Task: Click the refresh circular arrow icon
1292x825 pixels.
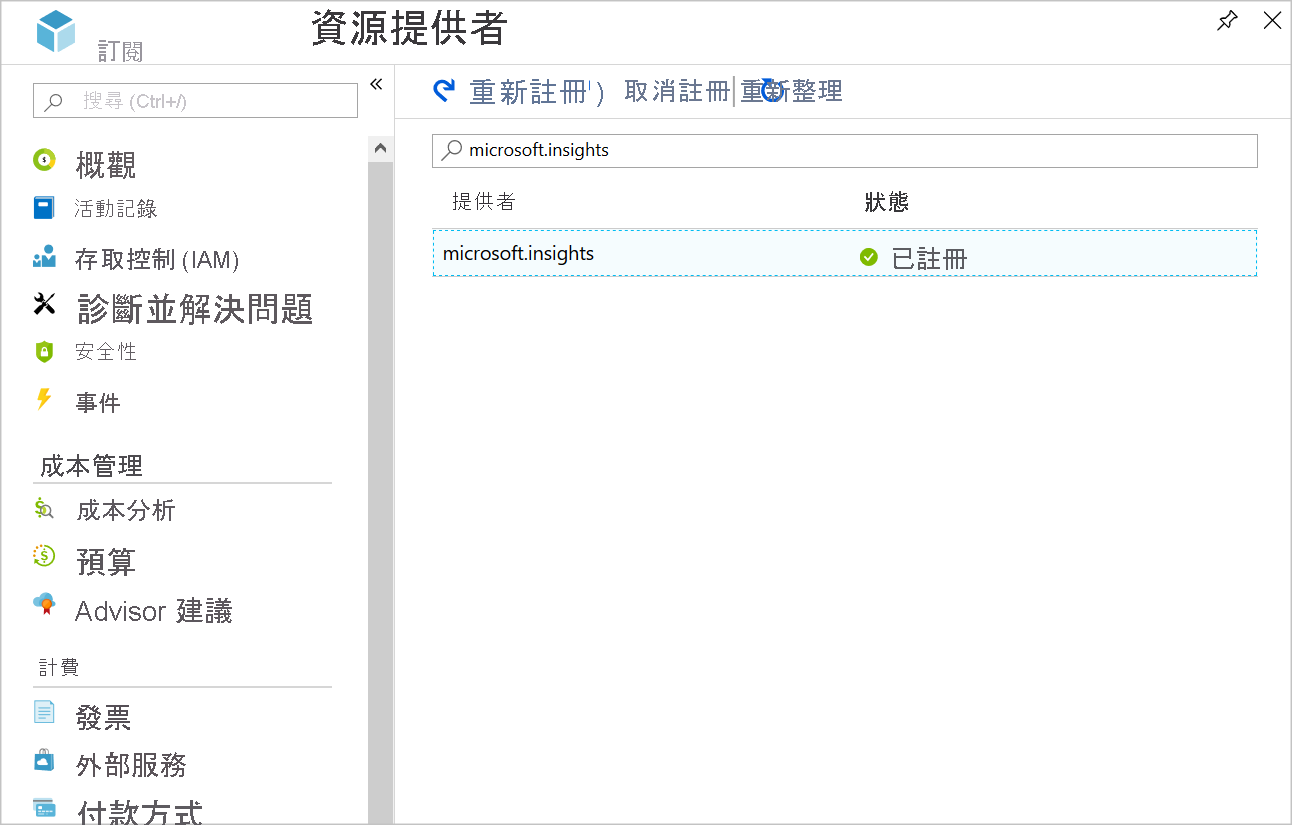Action: (772, 91)
